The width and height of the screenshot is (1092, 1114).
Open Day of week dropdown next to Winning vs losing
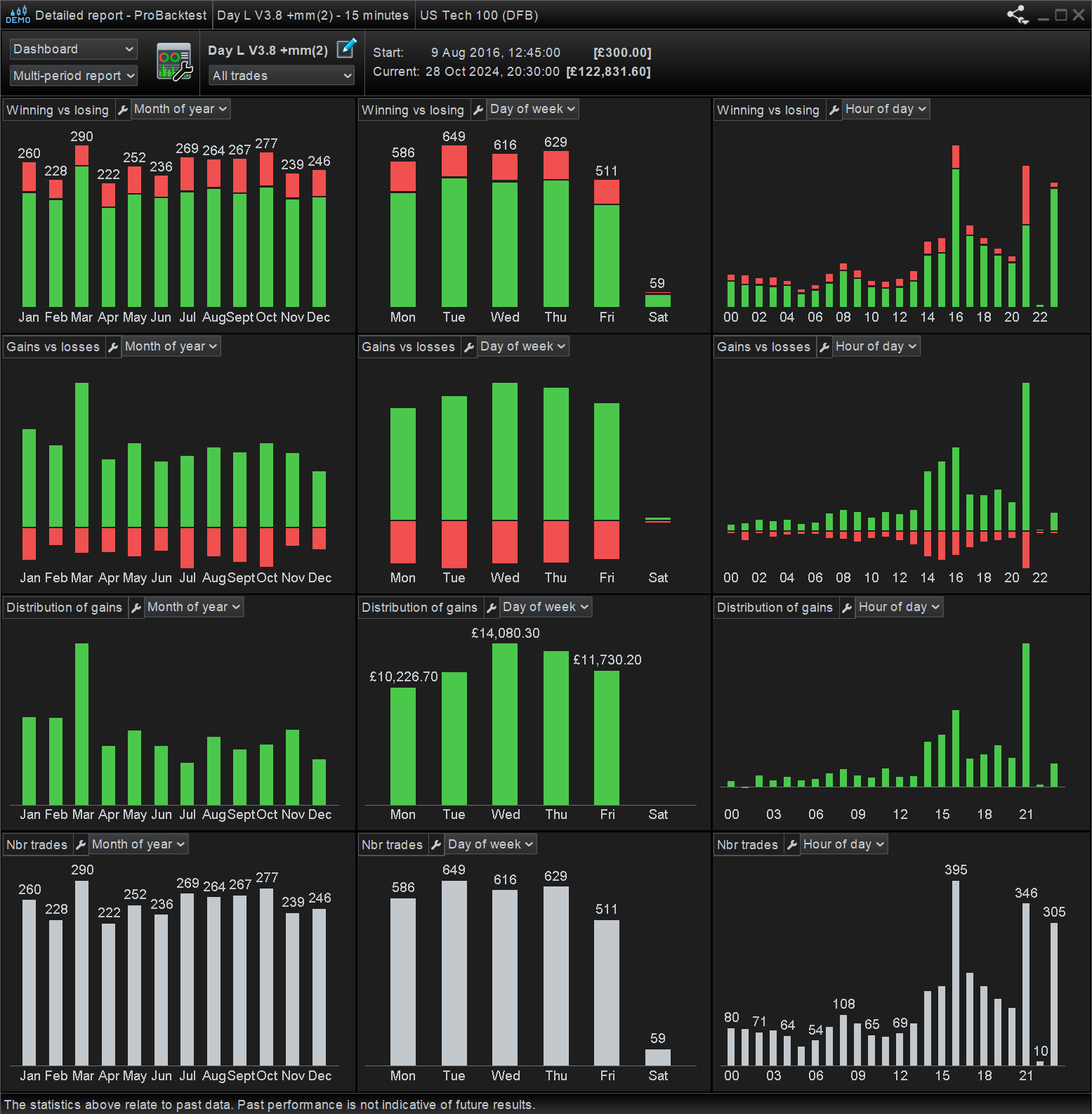point(533,109)
